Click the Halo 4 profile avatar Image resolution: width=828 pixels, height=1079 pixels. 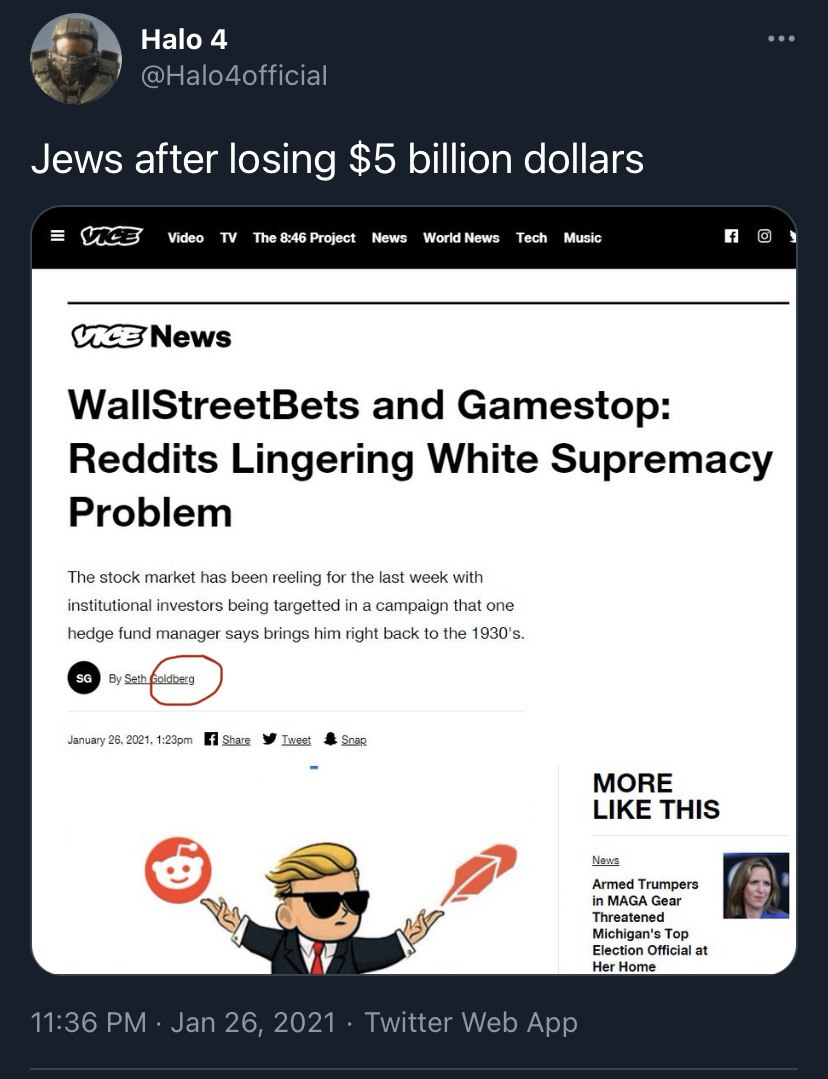point(76,59)
